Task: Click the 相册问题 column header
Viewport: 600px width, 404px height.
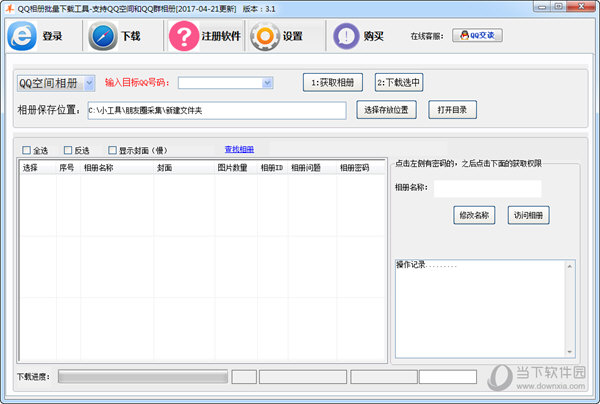Action: (312, 168)
